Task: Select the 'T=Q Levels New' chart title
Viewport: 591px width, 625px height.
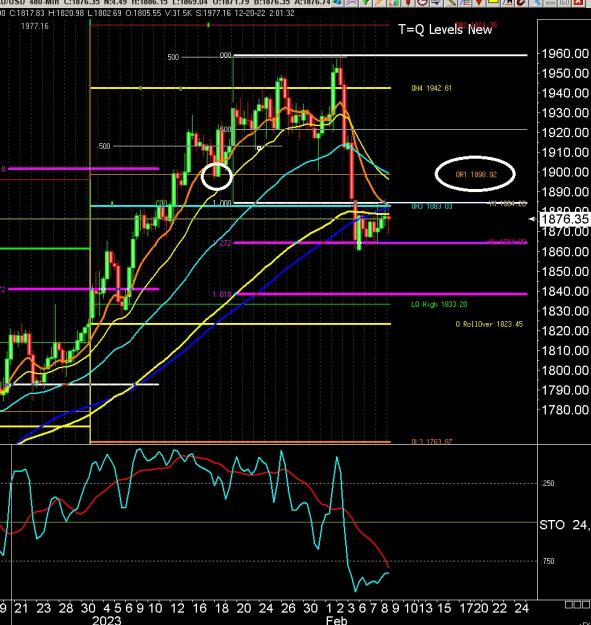Action: (445, 29)
